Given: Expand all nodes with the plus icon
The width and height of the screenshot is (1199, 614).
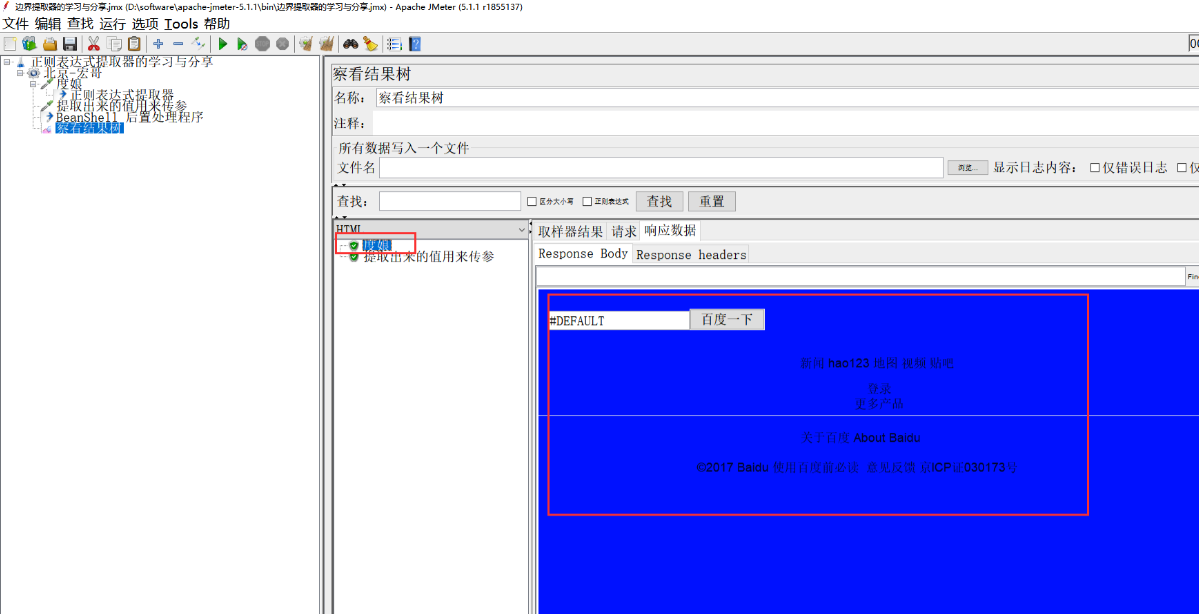Looking at the screenshot, I should tap(158, 44).
